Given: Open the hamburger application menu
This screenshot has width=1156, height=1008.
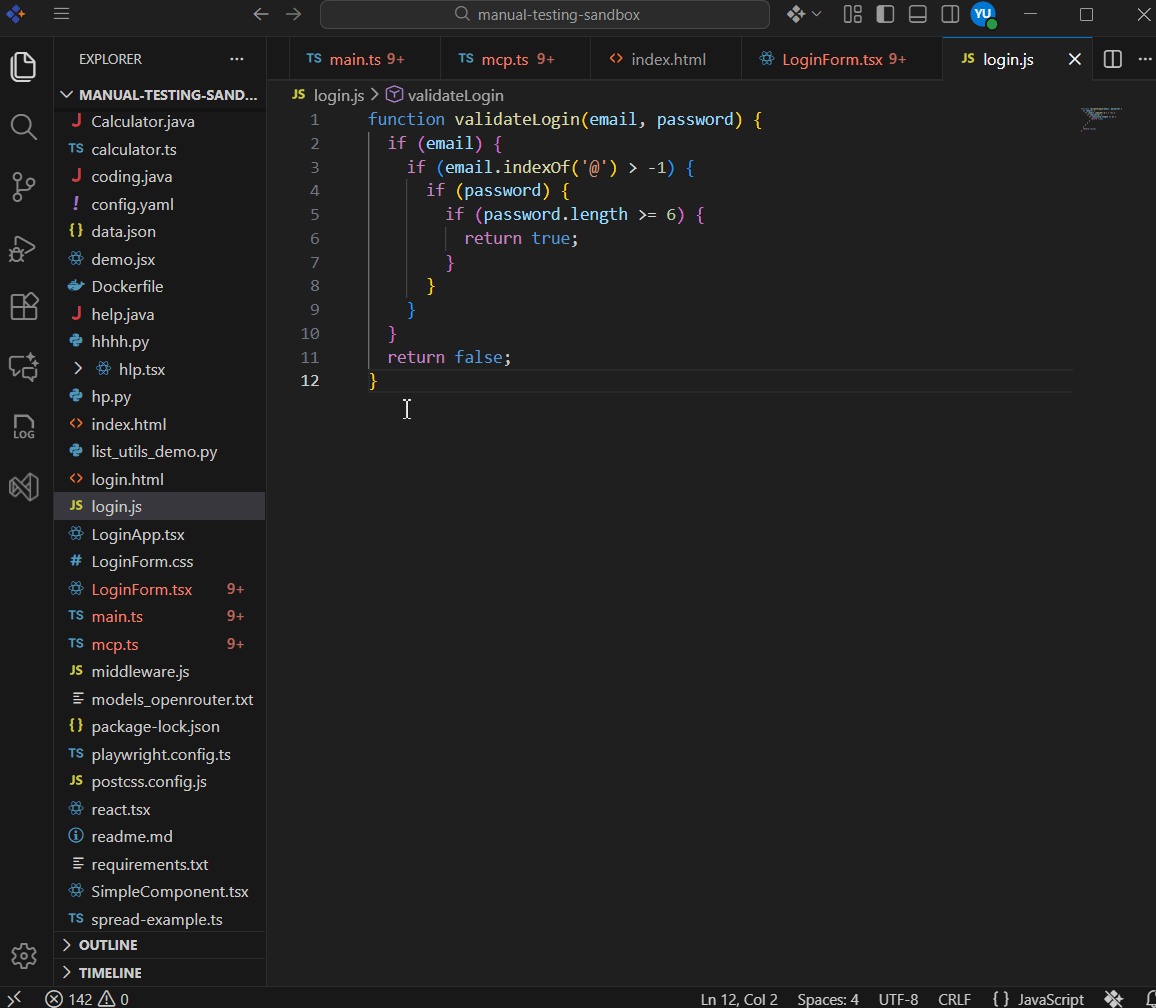Looking at the screenshot, I should pos(61,14).
